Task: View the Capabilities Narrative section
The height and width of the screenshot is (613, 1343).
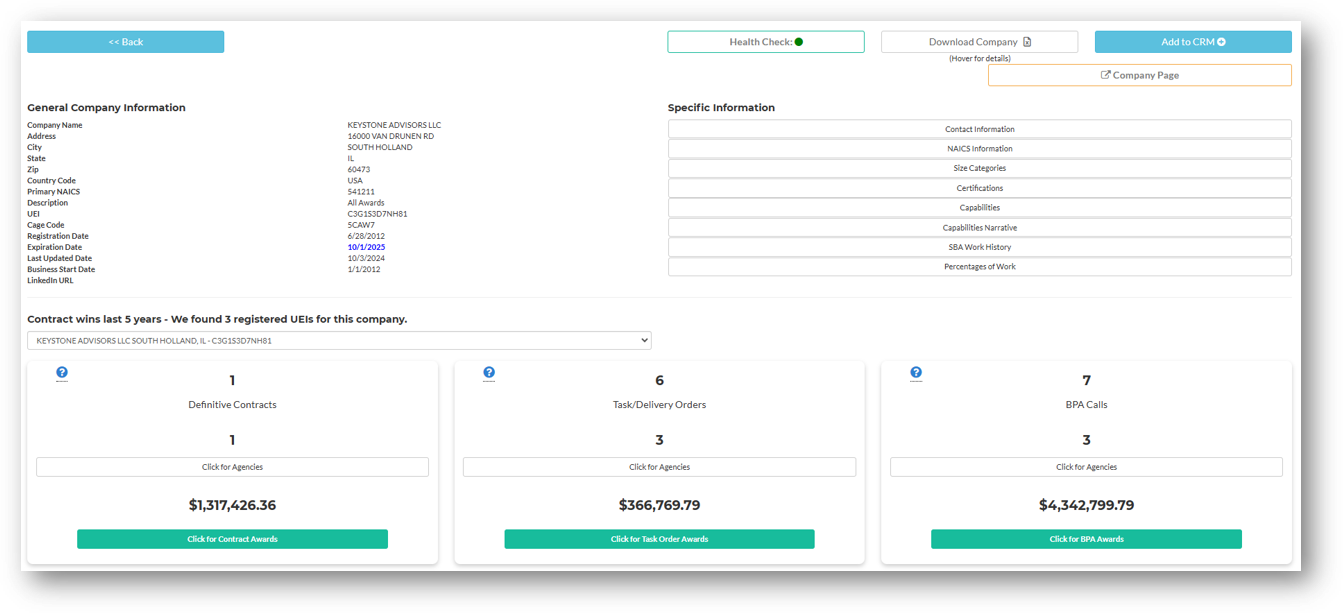Action: [978, 227]
